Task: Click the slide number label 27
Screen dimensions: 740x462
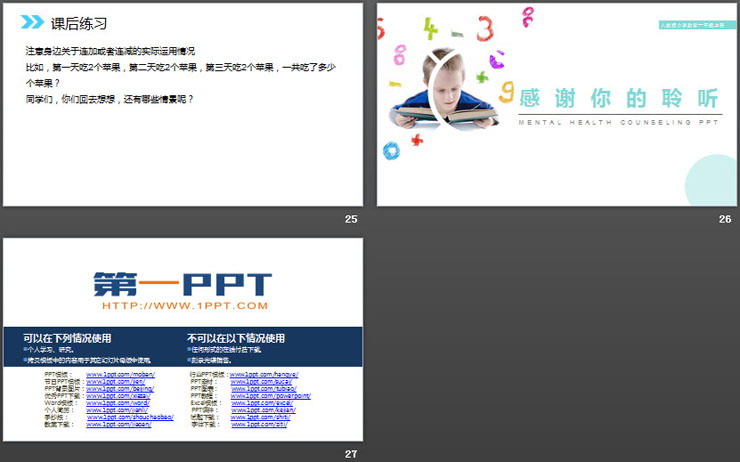Action: (351, 454)
